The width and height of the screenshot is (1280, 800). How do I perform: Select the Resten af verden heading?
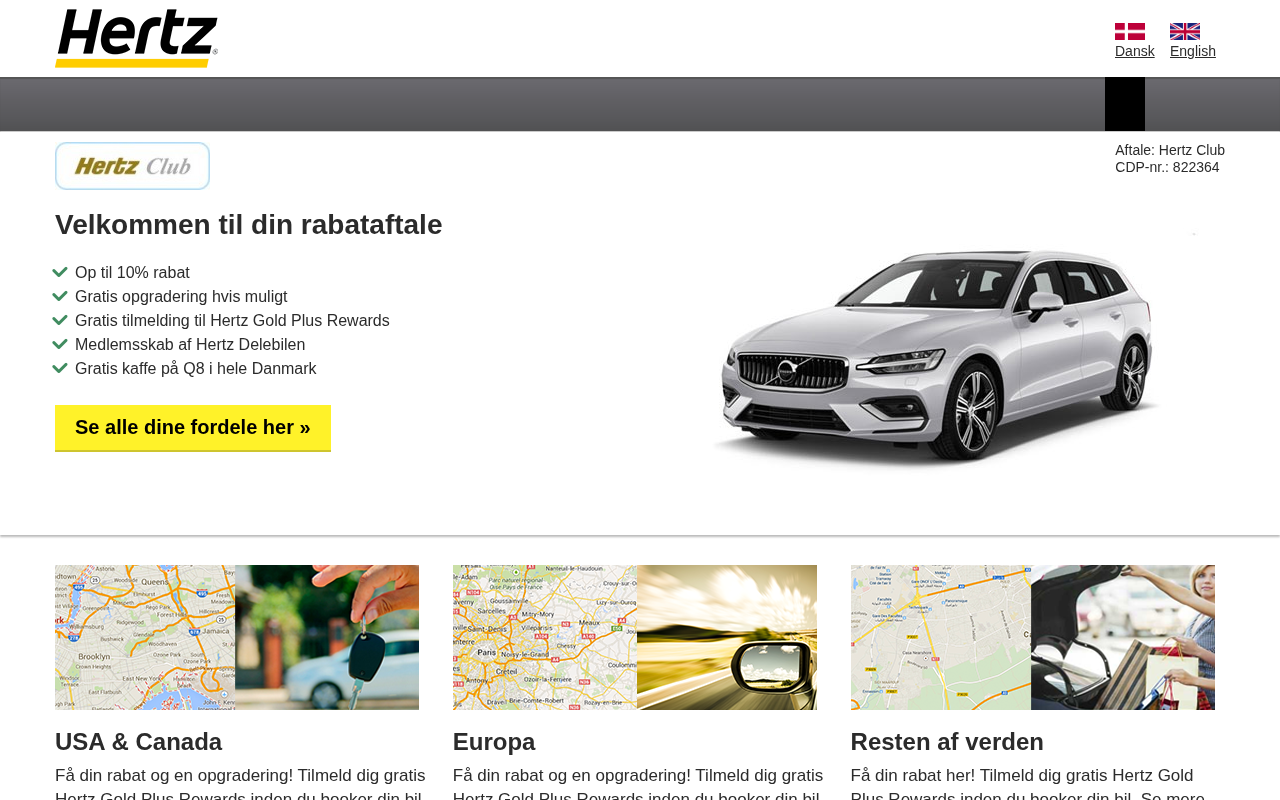point(947,742)
